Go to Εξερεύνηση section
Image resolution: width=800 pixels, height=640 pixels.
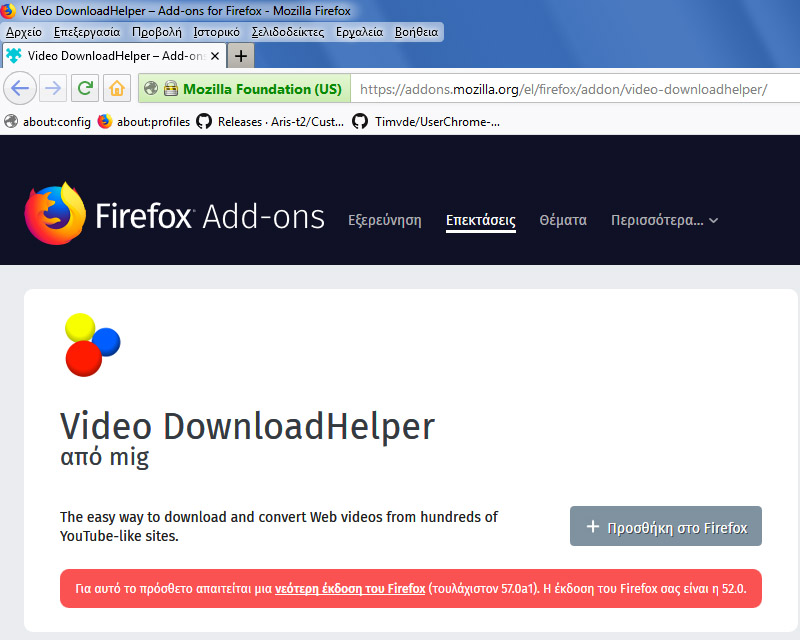[x=385, y=220]
